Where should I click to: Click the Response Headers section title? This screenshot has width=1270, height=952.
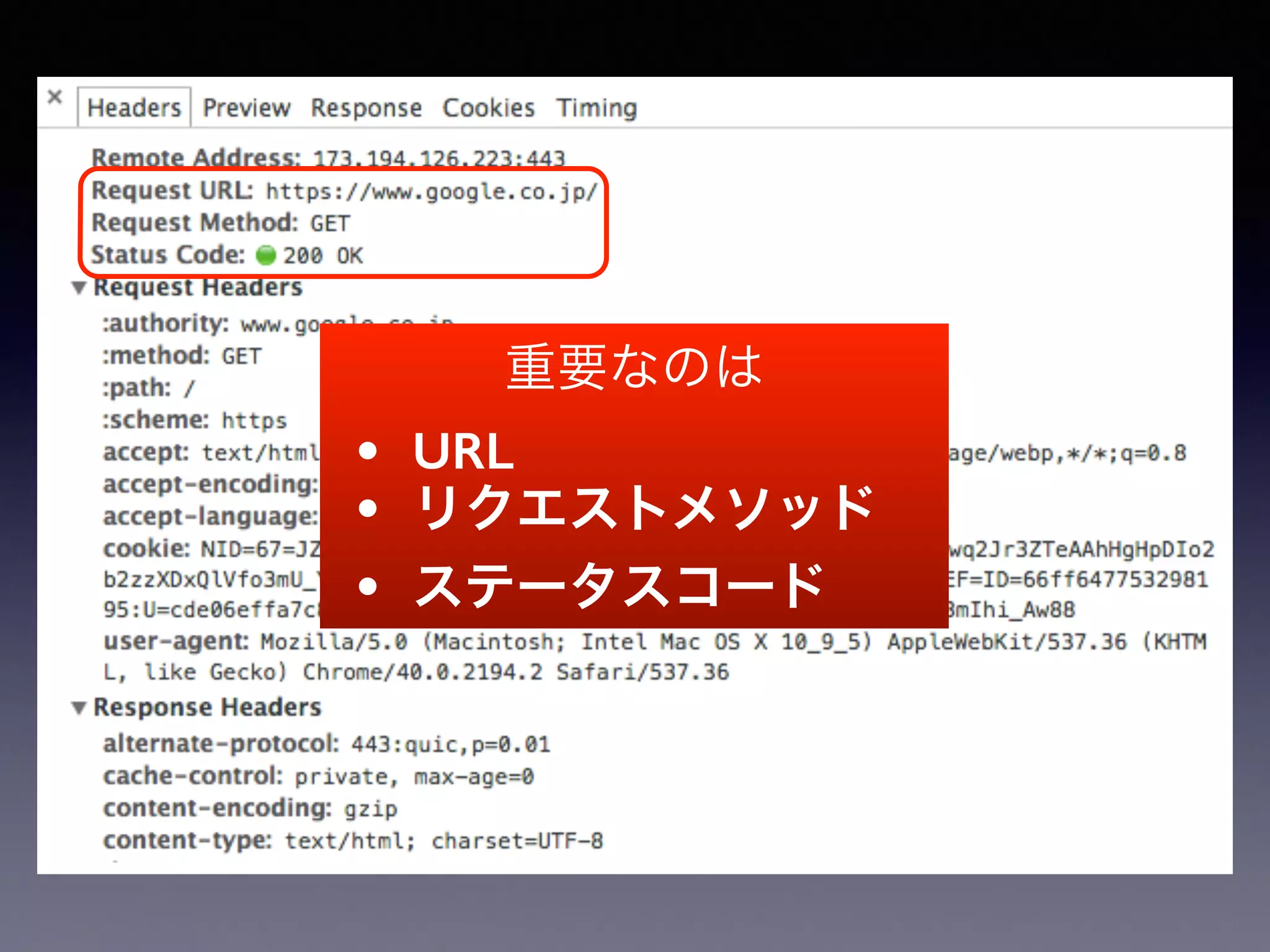click(x=207, y=707)
